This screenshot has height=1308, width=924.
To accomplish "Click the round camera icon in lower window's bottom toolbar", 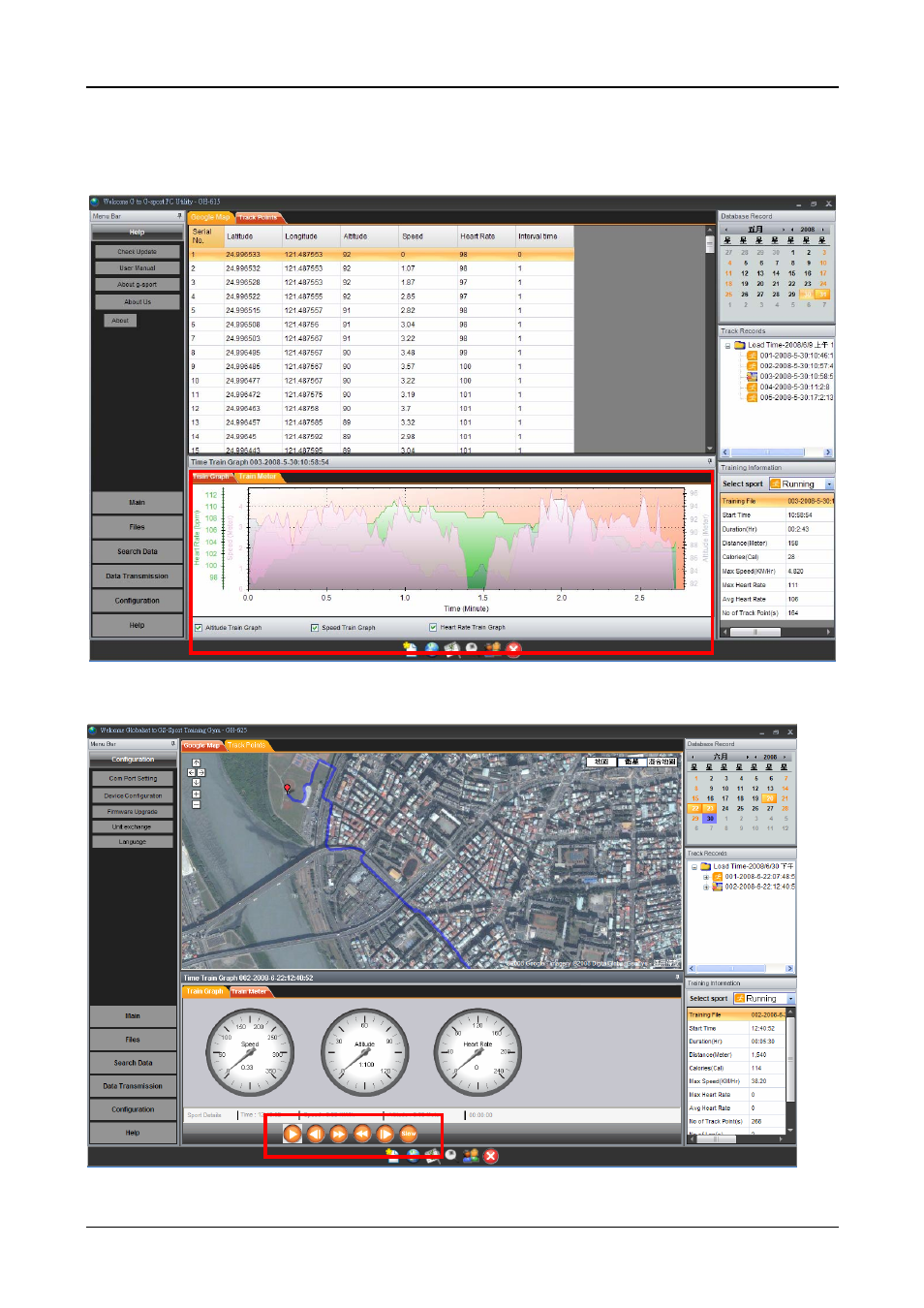I will [x=450, y=1156].
